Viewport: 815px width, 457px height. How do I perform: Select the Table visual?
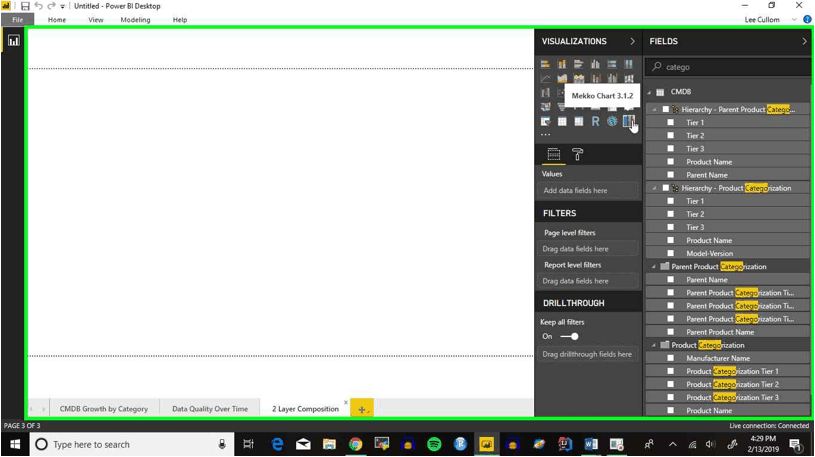click(x=562, y=122)
